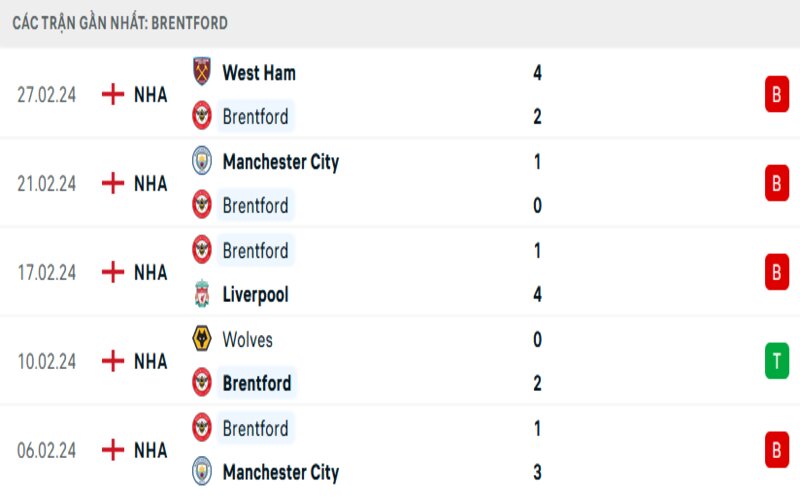Click Manchester City crest in 21.02.24 match
The height and width of the screenshot is (500, 800).
pyautogui.click(x=202, y=161)
